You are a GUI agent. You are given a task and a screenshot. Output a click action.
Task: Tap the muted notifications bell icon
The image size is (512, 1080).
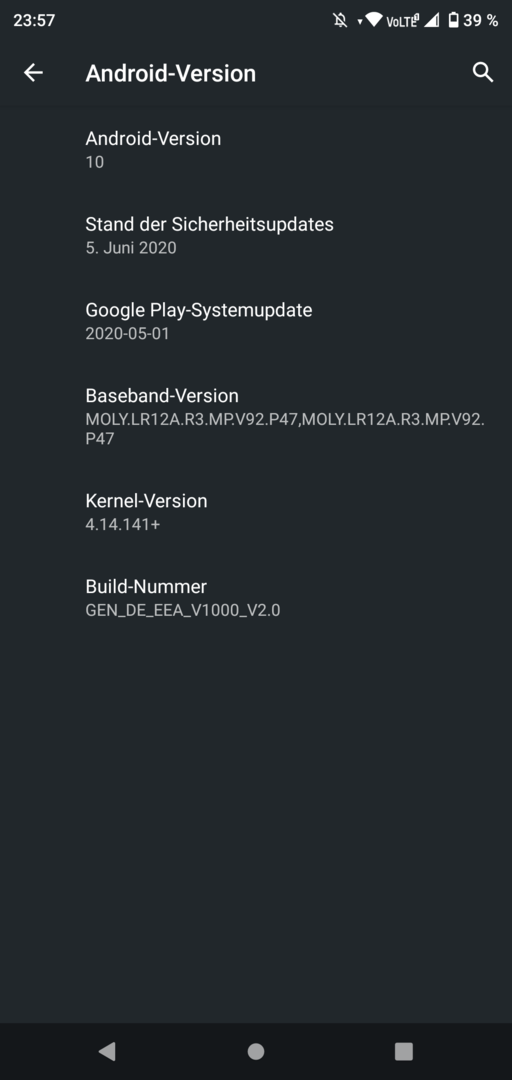pyautogui.click(x=340, y=21)
